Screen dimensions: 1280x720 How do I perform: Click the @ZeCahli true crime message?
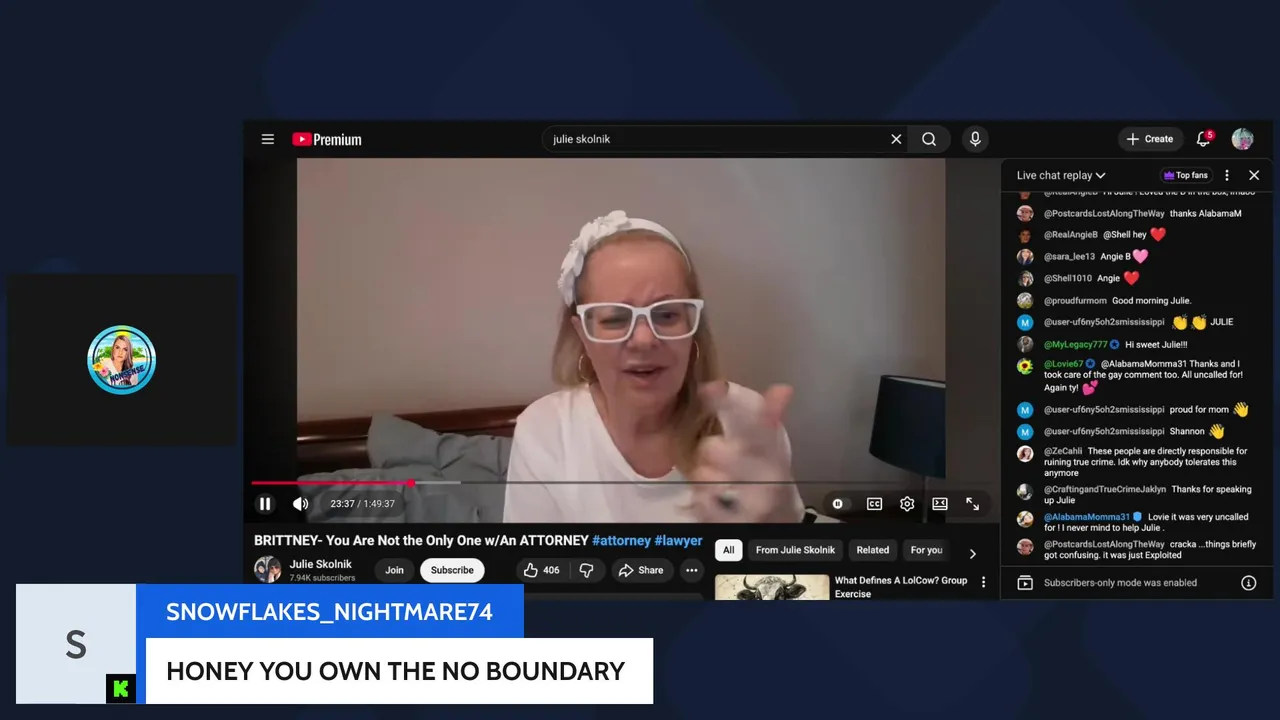pos(1137,462)
